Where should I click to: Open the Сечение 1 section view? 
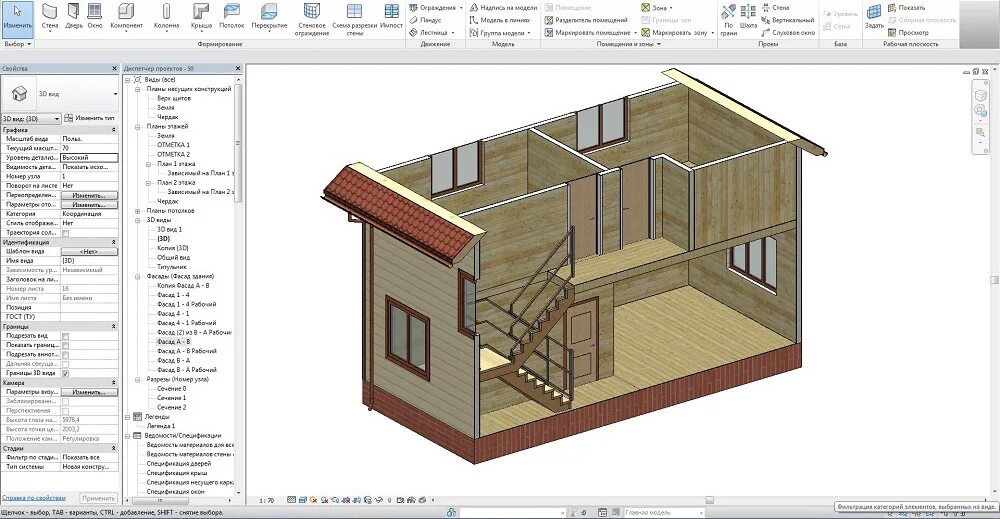(x=172, y=398)
